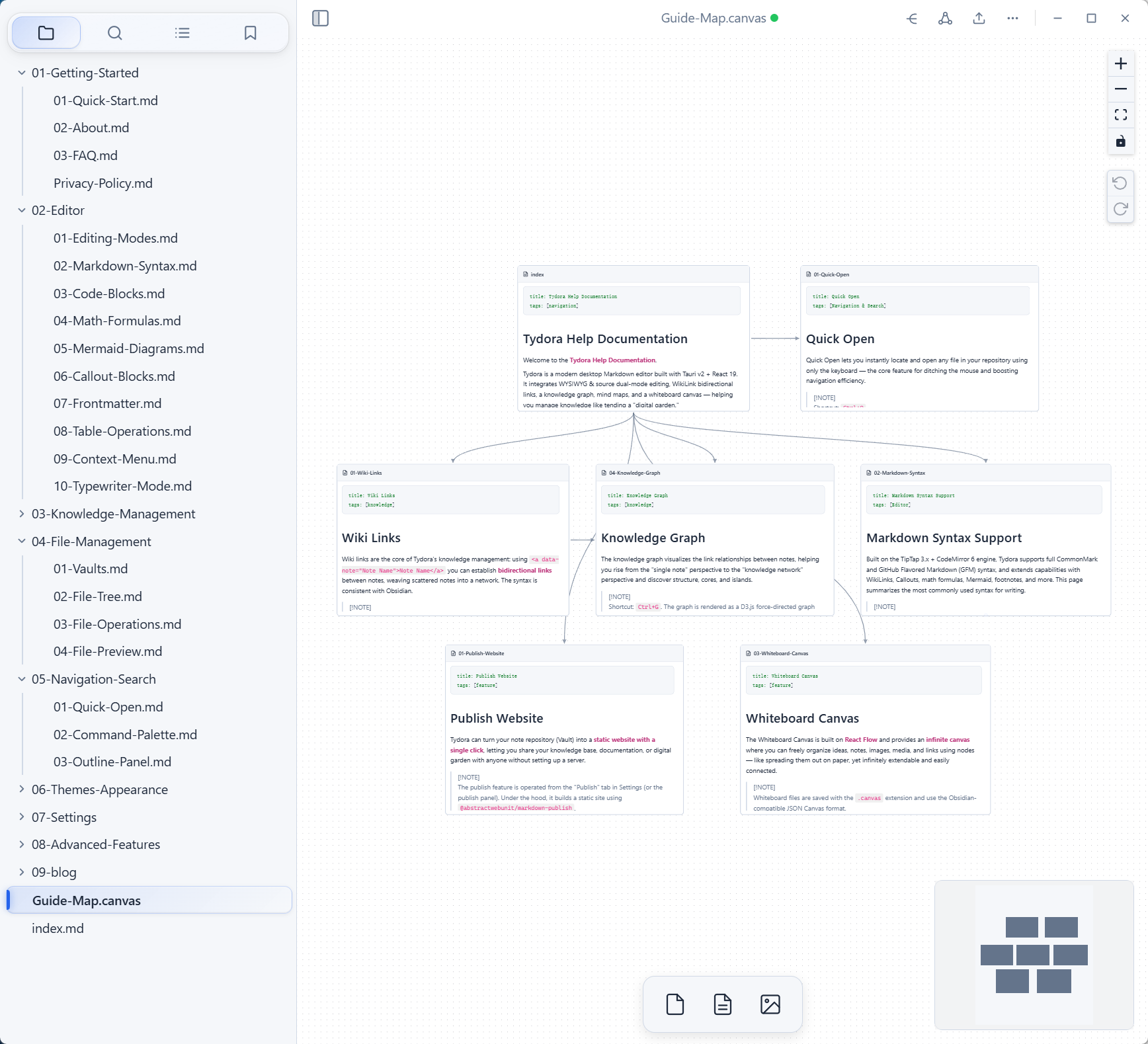Add a text note node
This screenshot has width=1148, height=1044.
(723, 1004)
